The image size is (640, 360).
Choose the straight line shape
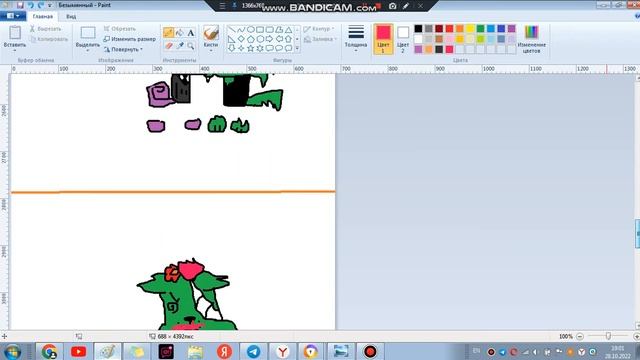(x=231, y=30)
